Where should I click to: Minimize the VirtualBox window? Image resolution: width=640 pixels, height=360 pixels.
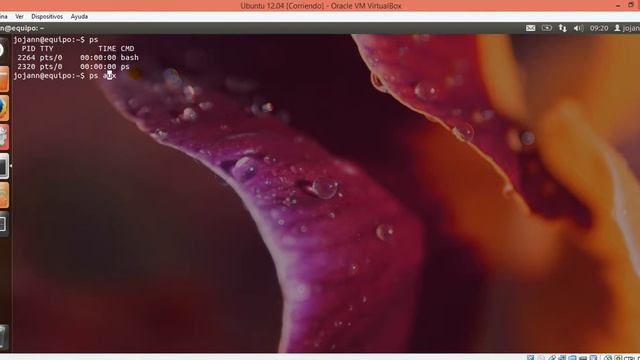point(618,6)
